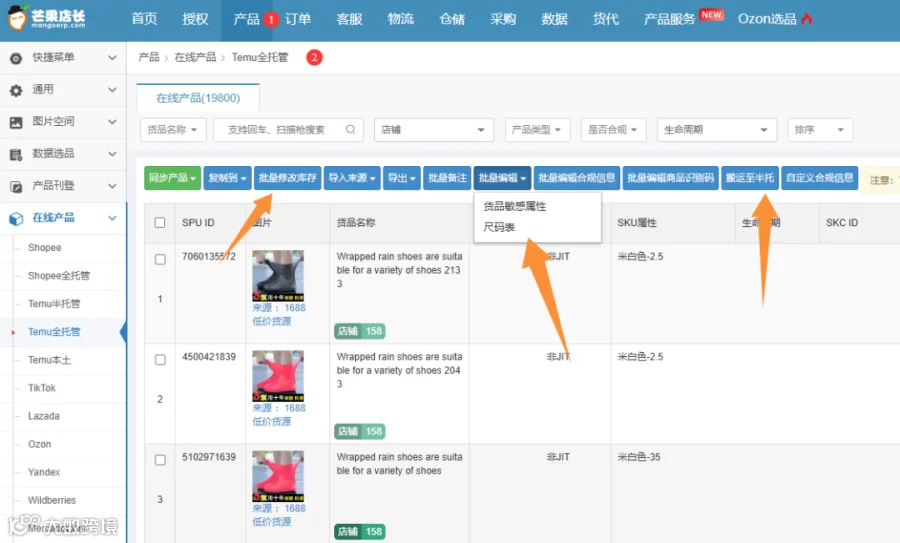900x543 pixels.
Task: Open the 生命周期 filter dropdown
Action: click(716, 130)
